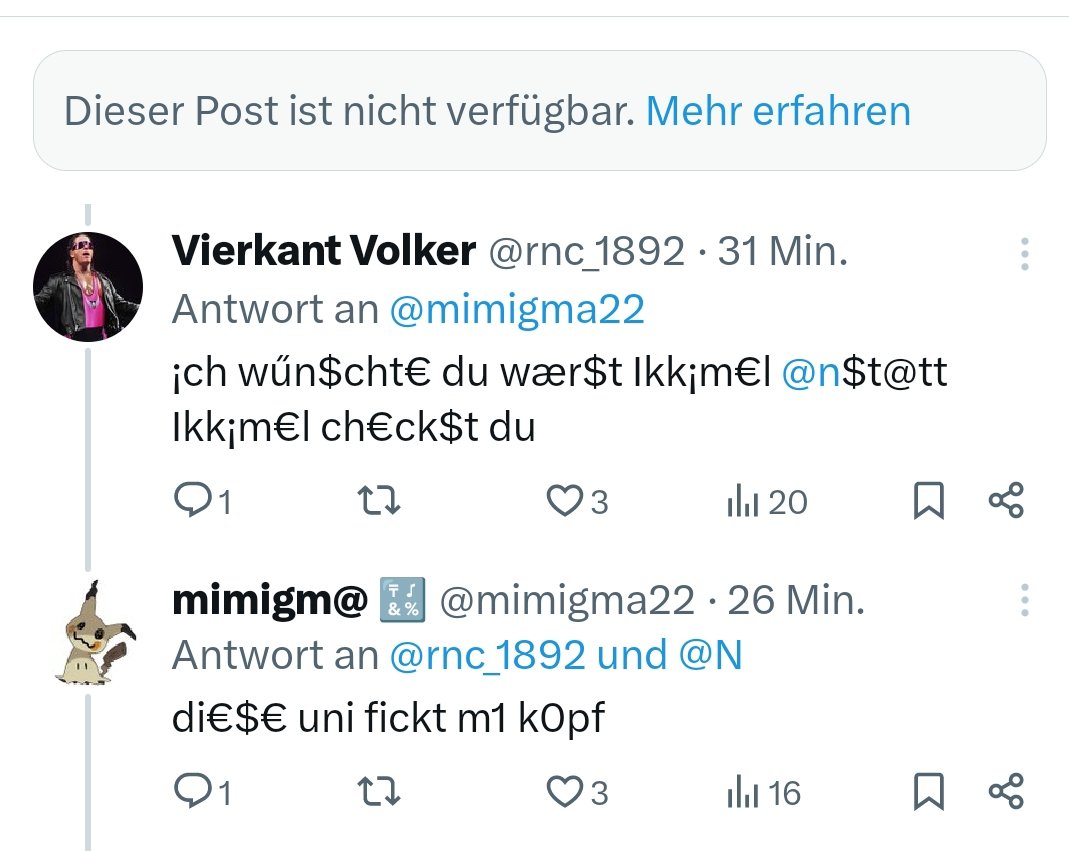Like Vierkant Volker's post

tap(565, 501)
